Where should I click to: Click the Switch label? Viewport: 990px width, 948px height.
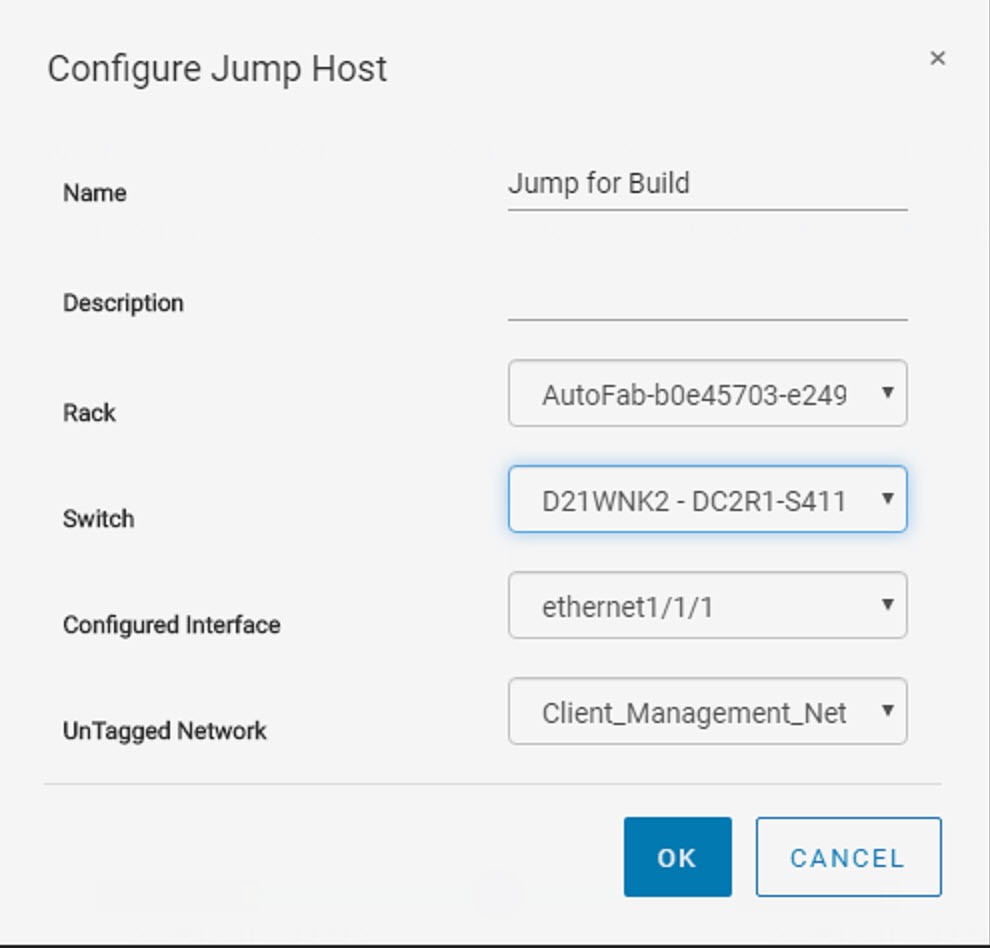(x=98, y=519)
